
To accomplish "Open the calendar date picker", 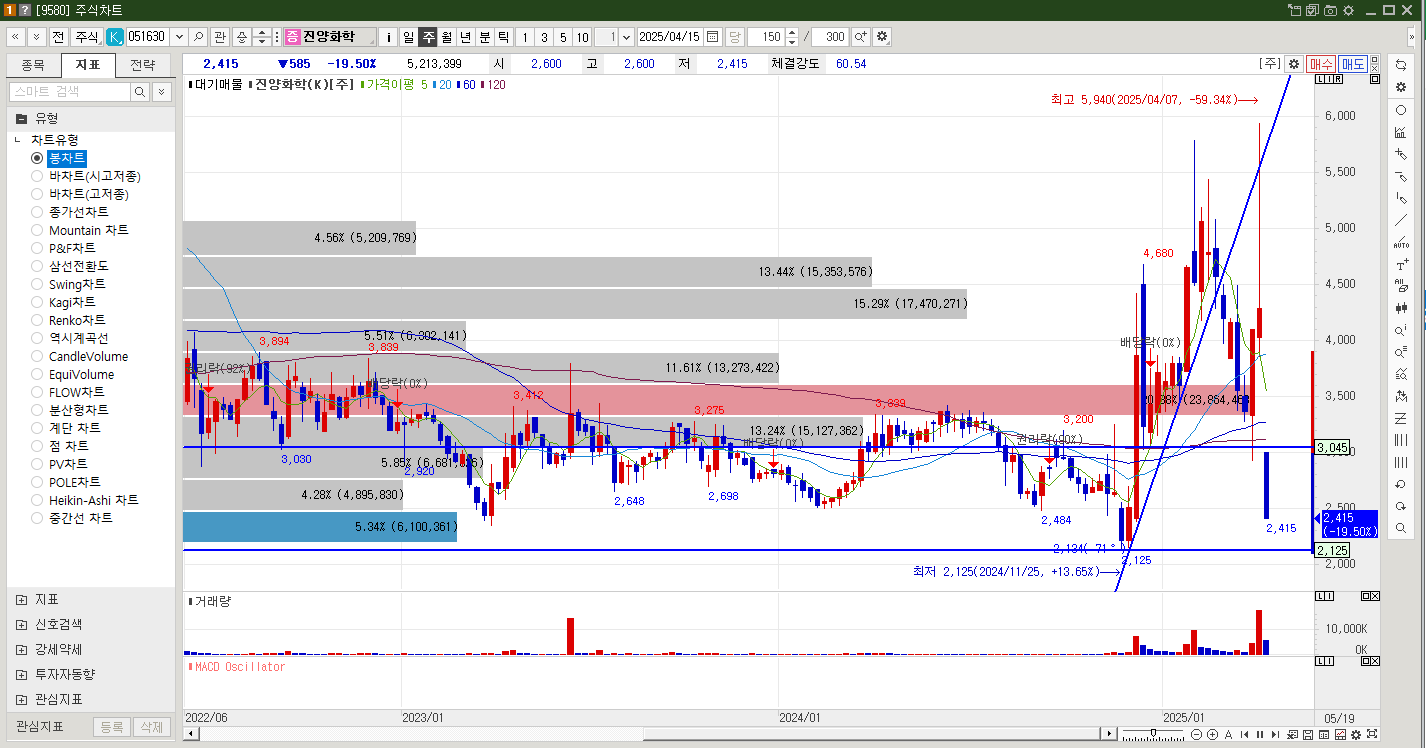I will pyautogui.click(x=712, y=37).
